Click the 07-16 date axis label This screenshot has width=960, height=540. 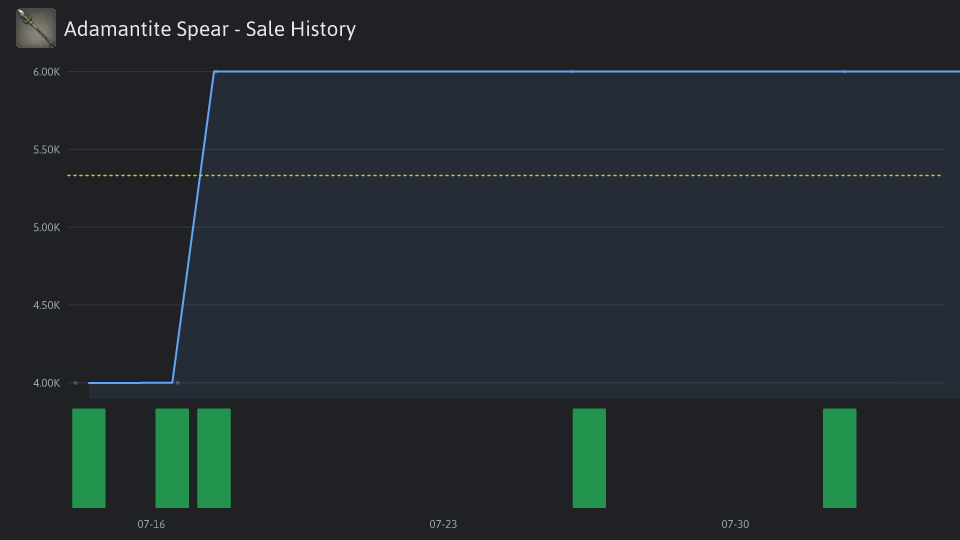coord(151,524)
